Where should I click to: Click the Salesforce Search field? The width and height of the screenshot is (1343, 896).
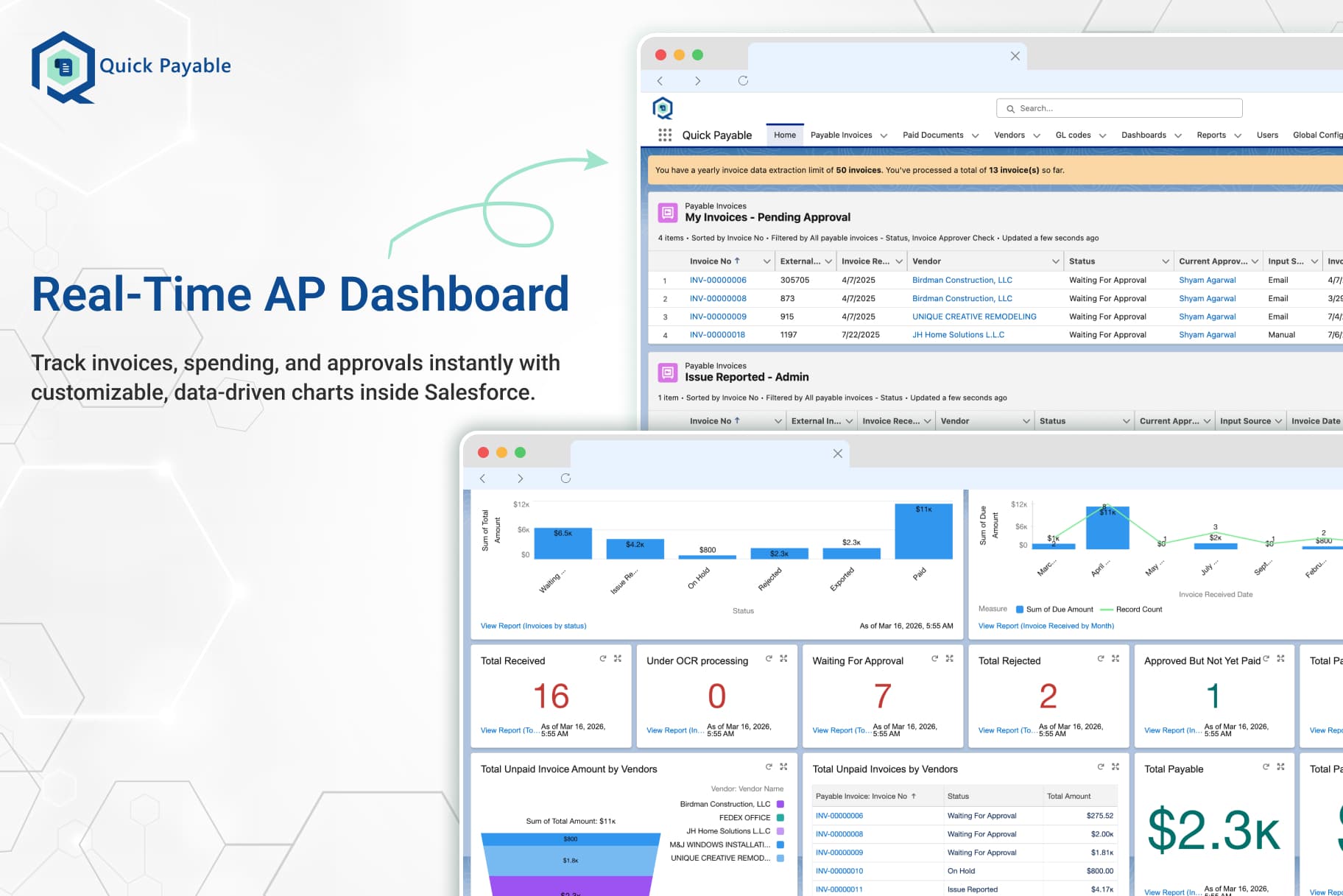[x=1119, y=108]
